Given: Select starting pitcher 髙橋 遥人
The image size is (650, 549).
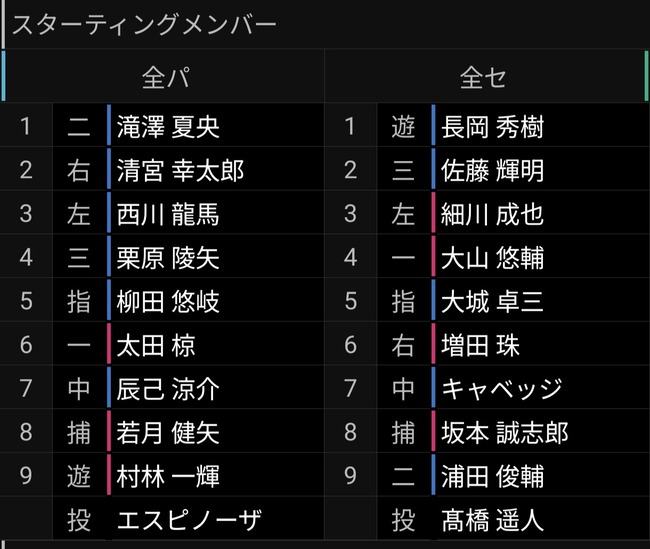Looking at the screenshot, I should 492,520.
